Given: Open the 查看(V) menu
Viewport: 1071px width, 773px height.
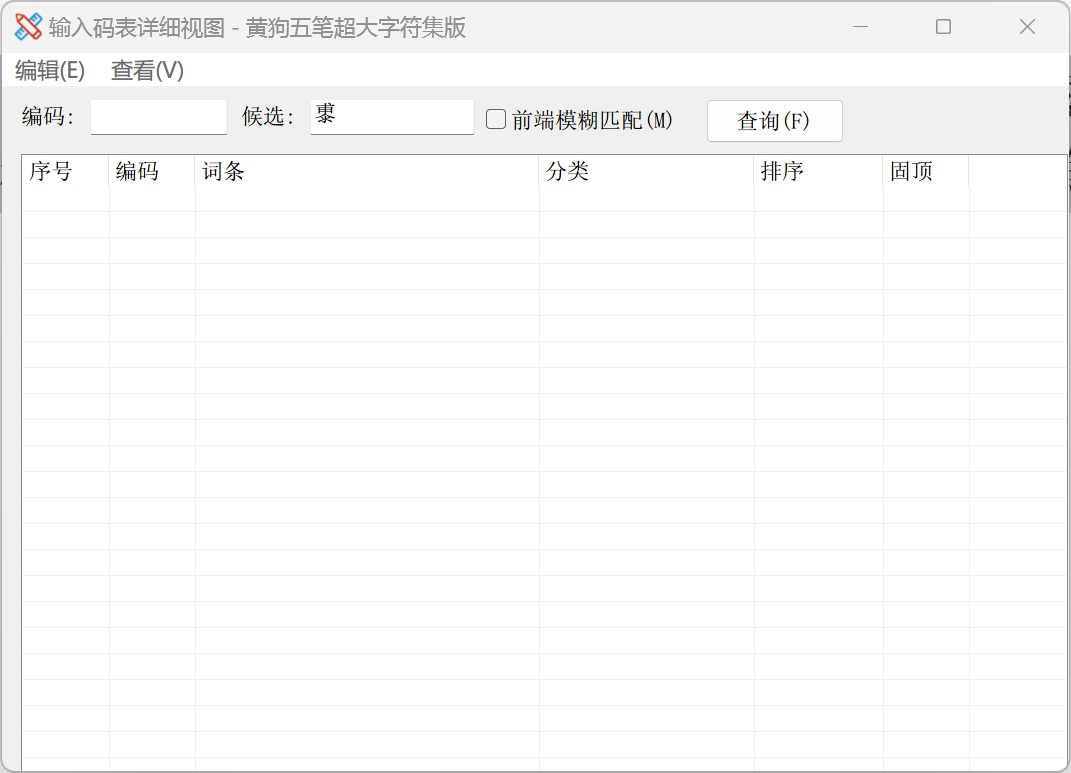Looking at the screenshot, I should pyautogui.click(x=147, y=71).
